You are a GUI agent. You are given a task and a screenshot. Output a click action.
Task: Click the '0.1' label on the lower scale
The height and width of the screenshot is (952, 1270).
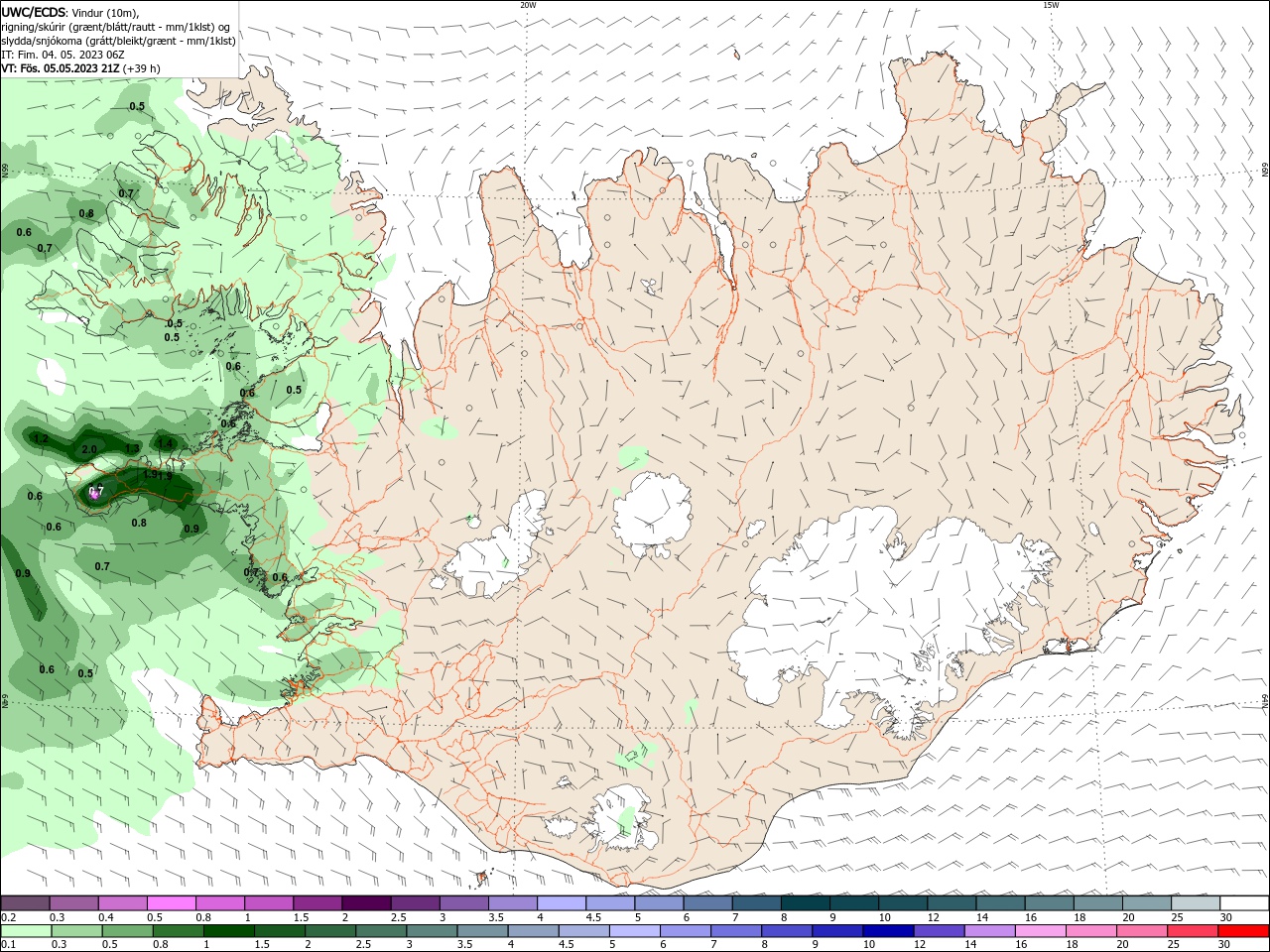(x=8, y=945)
